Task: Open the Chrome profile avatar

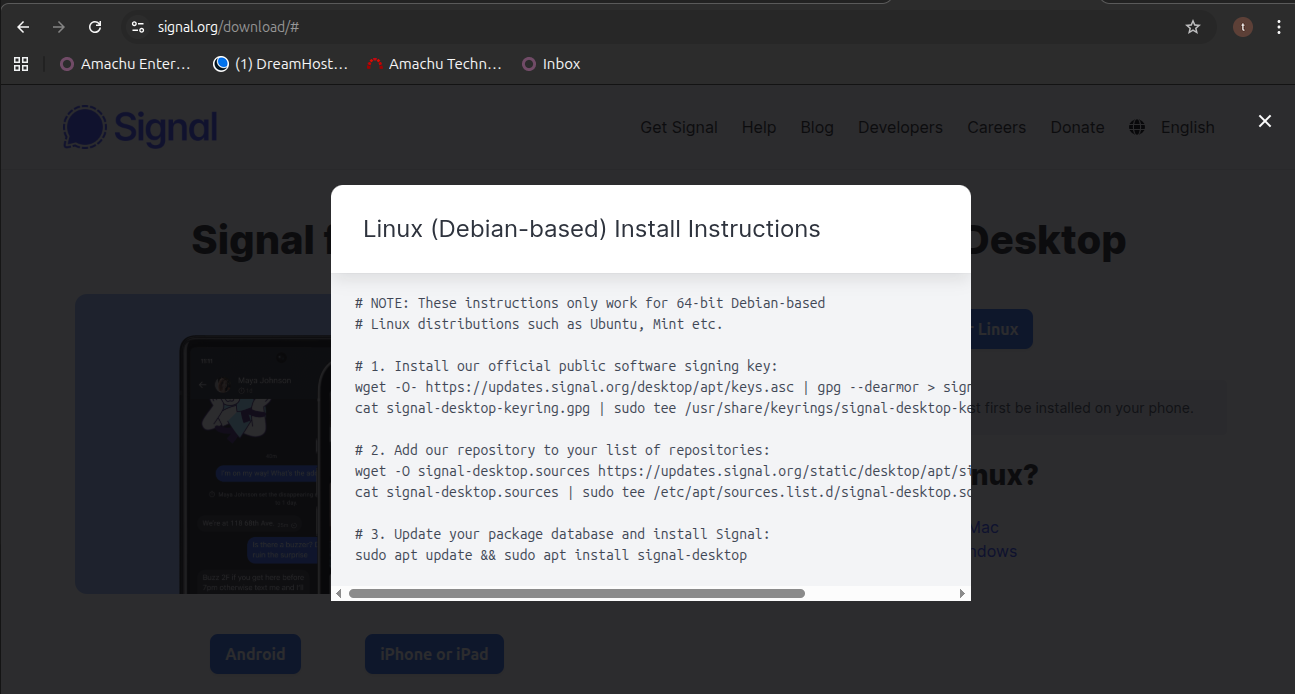Action: [x=1242, y=27]
